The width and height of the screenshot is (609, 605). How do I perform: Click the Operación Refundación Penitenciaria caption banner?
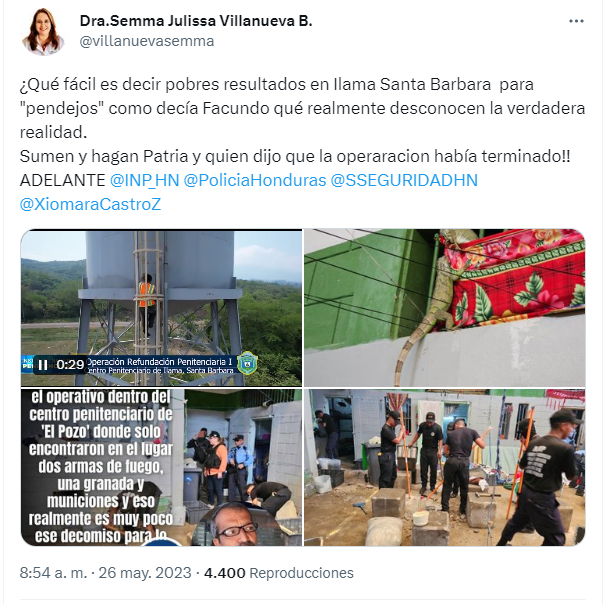pyautogui.click(x=160, y=365)
